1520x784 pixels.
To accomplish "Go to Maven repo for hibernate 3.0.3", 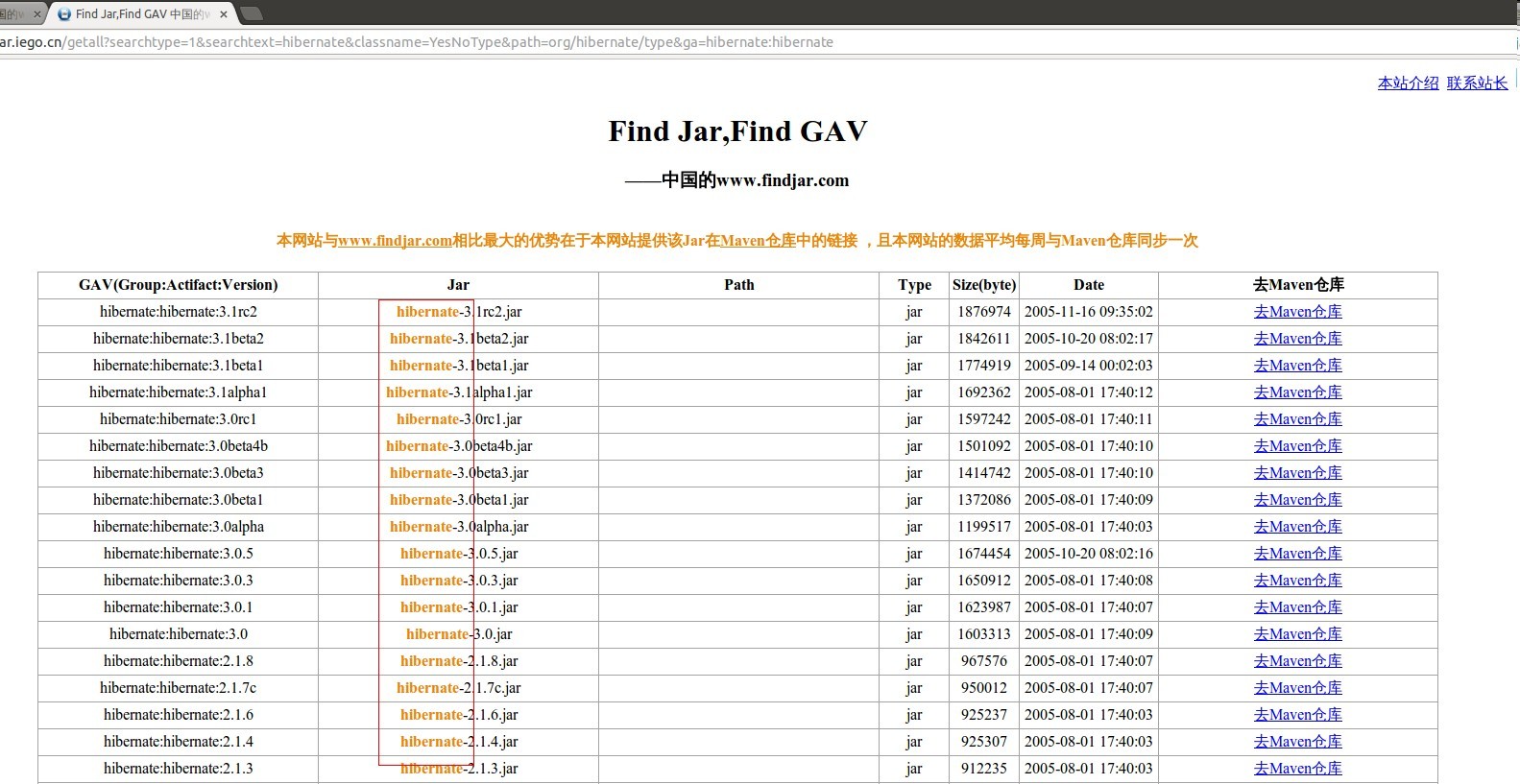I will [x=1298, y=581].
